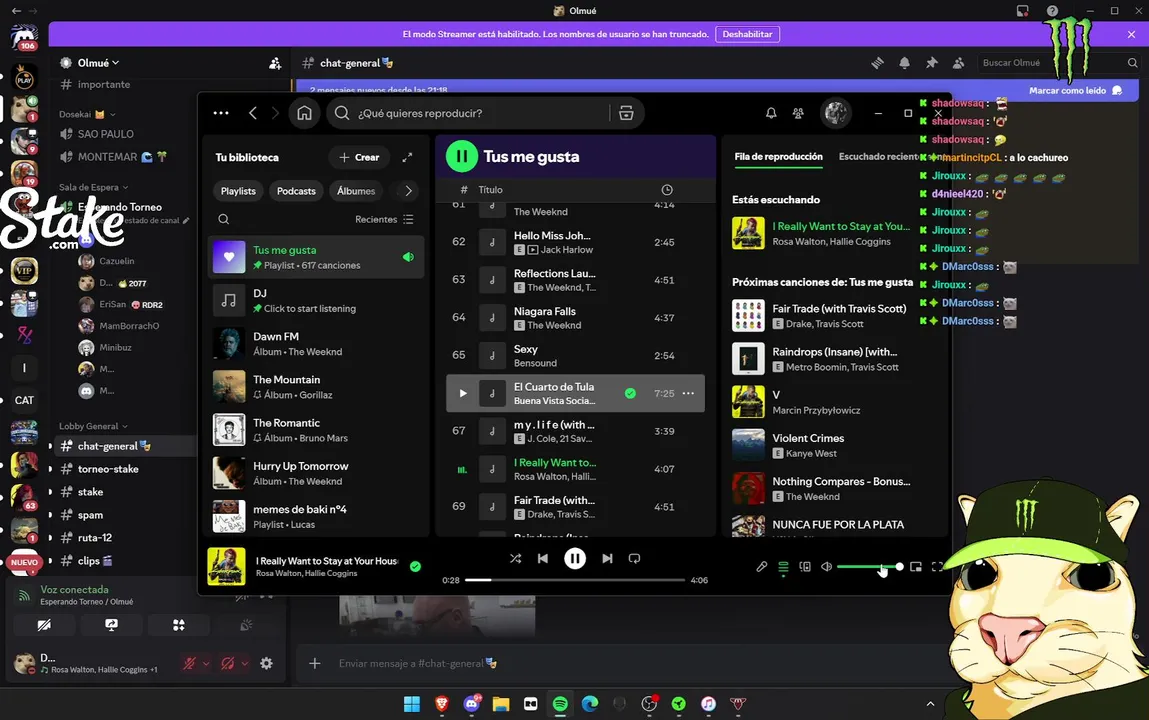The width and height of the screenshot is (1149, 720).
Task: Open Spotify profile avatar menu
Action: point(835,113)
